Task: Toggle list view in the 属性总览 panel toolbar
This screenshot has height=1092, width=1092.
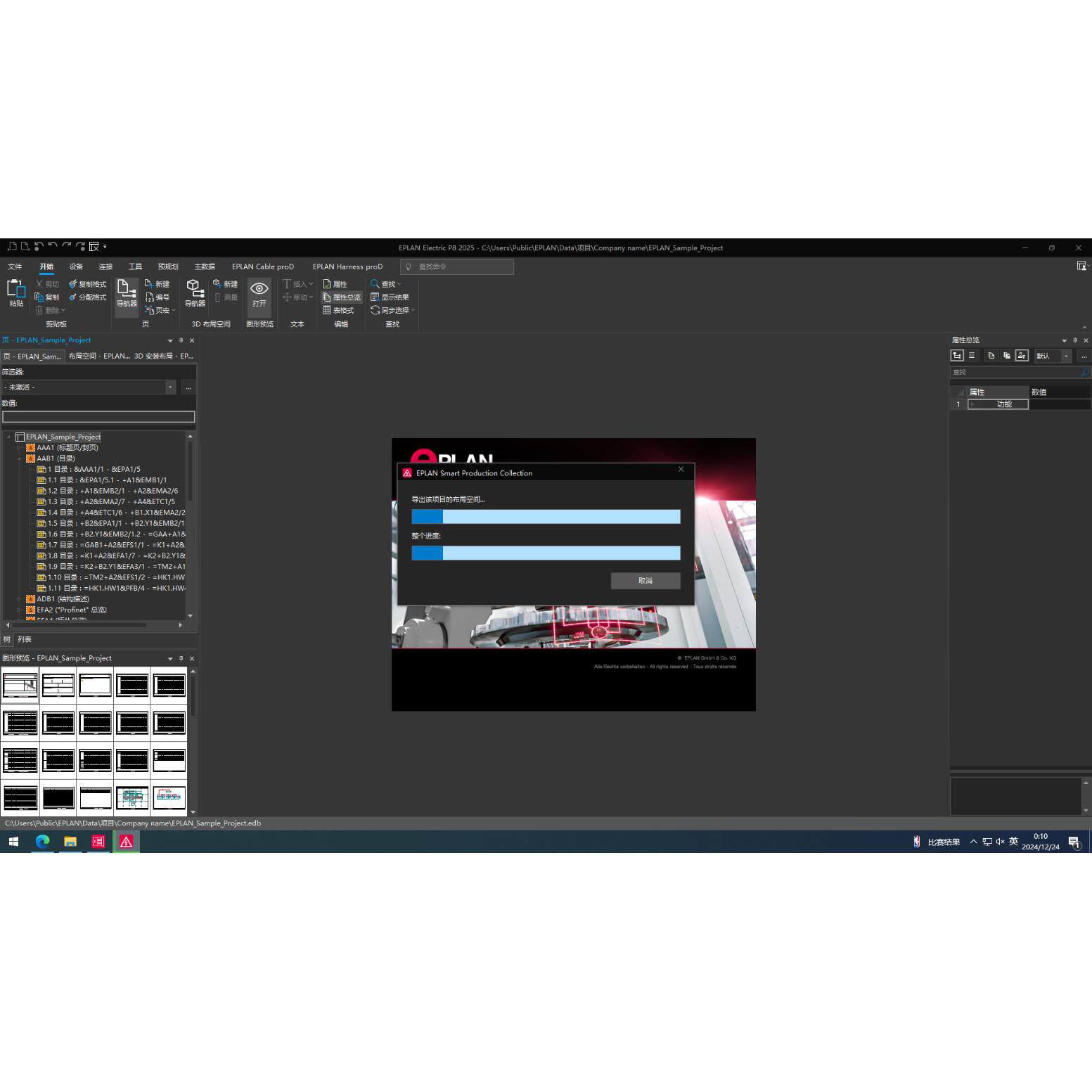Action: [x=972, y=356]
